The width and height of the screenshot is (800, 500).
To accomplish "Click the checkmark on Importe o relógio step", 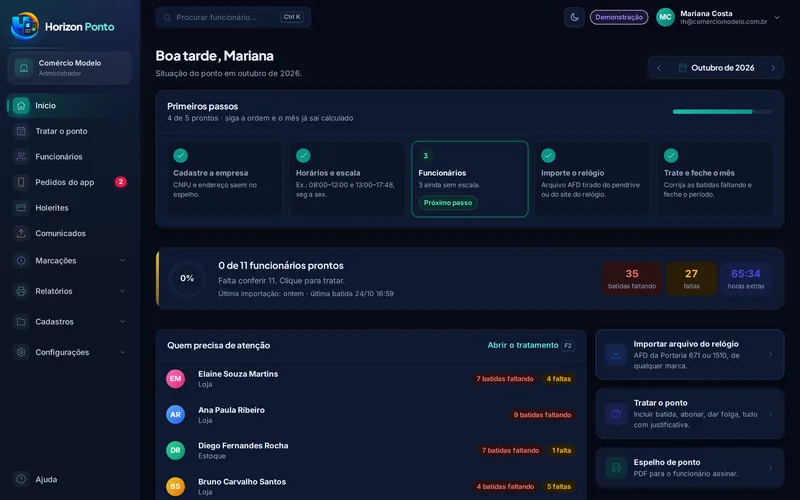I will pyautogui.click(x=548, y=156).
